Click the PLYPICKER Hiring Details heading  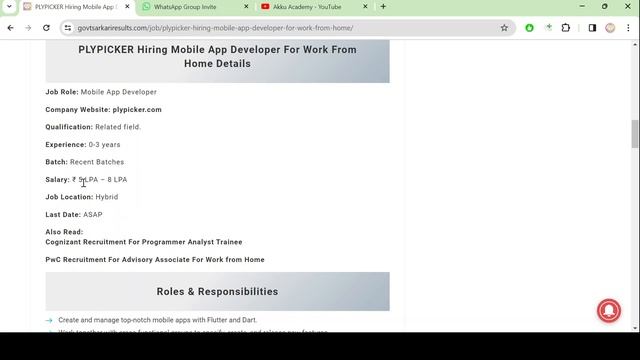(x=218, y=56)
